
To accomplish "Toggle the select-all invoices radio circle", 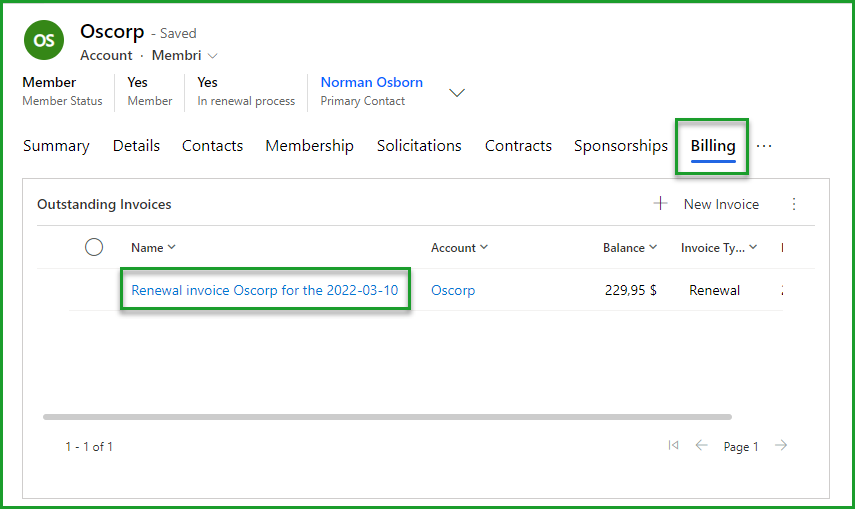I will pyautogui.click(x=94, y=247).
